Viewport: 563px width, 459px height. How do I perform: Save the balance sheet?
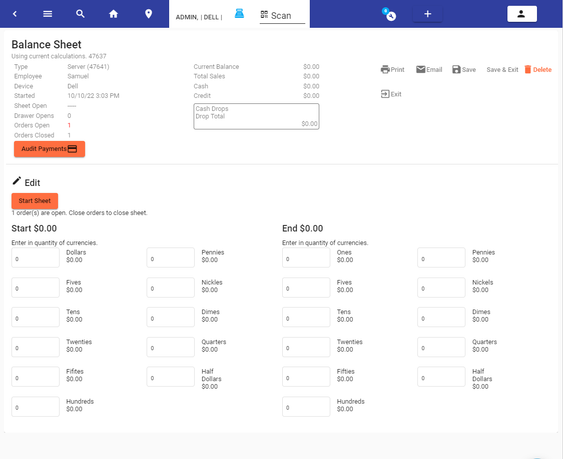pos(464,70)
